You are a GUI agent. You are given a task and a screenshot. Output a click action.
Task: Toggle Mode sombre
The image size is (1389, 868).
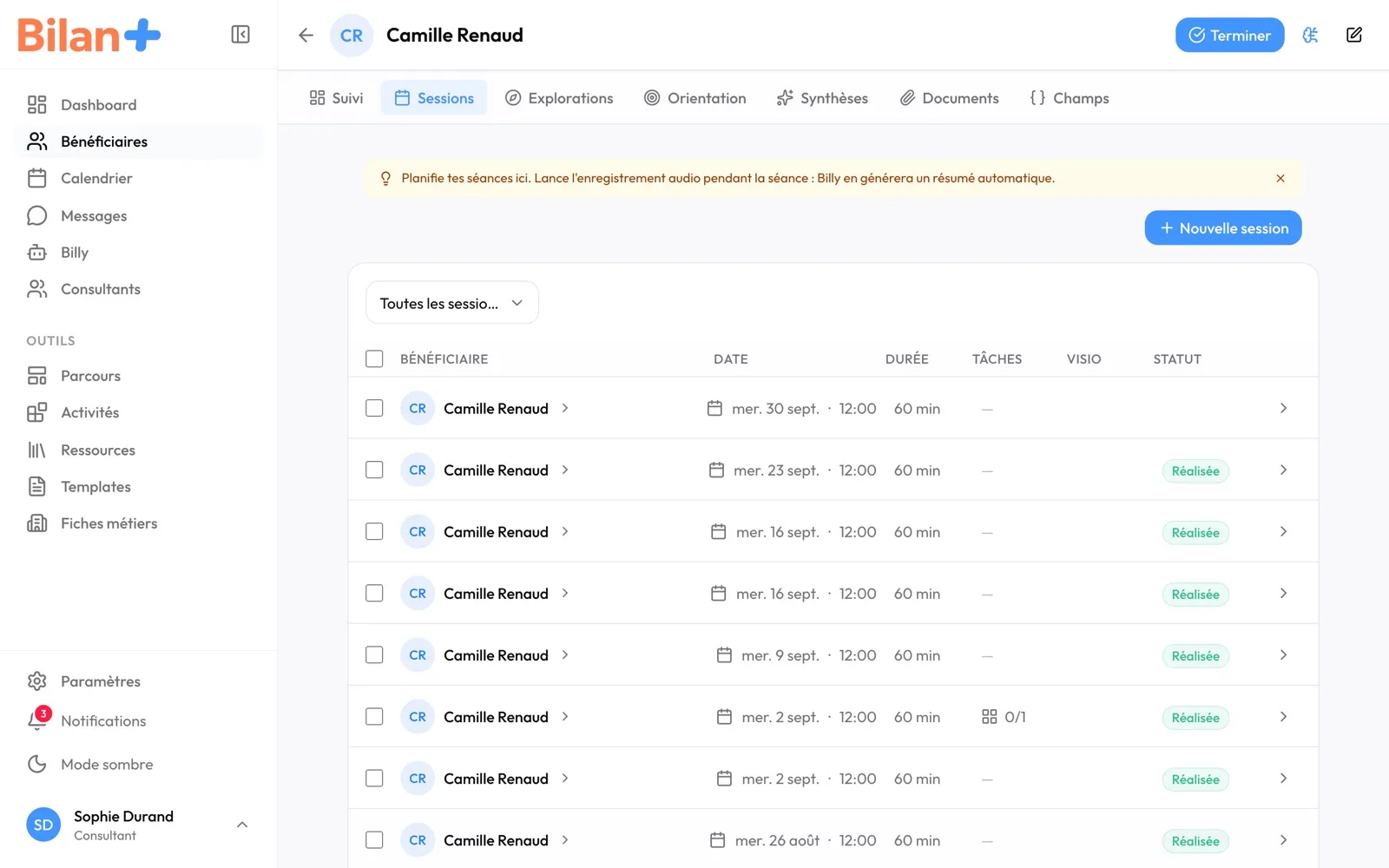point(139,764)
